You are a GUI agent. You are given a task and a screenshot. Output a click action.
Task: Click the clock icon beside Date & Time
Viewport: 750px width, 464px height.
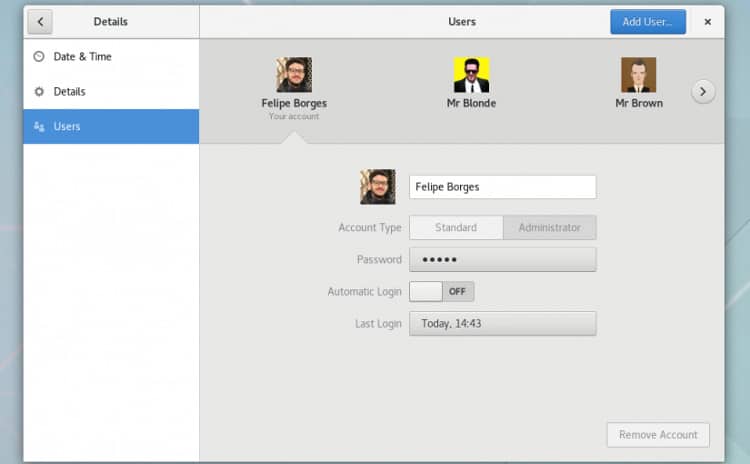pos(39,56)
